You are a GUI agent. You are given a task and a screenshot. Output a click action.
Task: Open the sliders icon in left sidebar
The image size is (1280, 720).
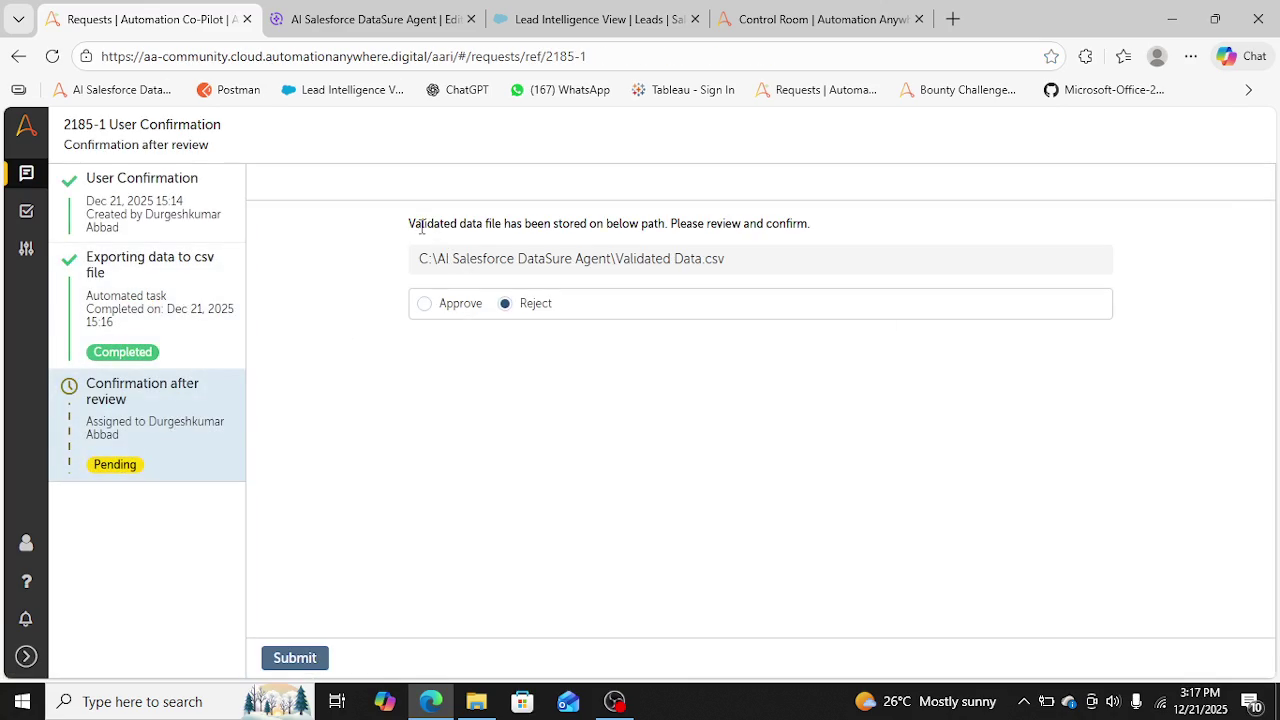tap(26, 249)
